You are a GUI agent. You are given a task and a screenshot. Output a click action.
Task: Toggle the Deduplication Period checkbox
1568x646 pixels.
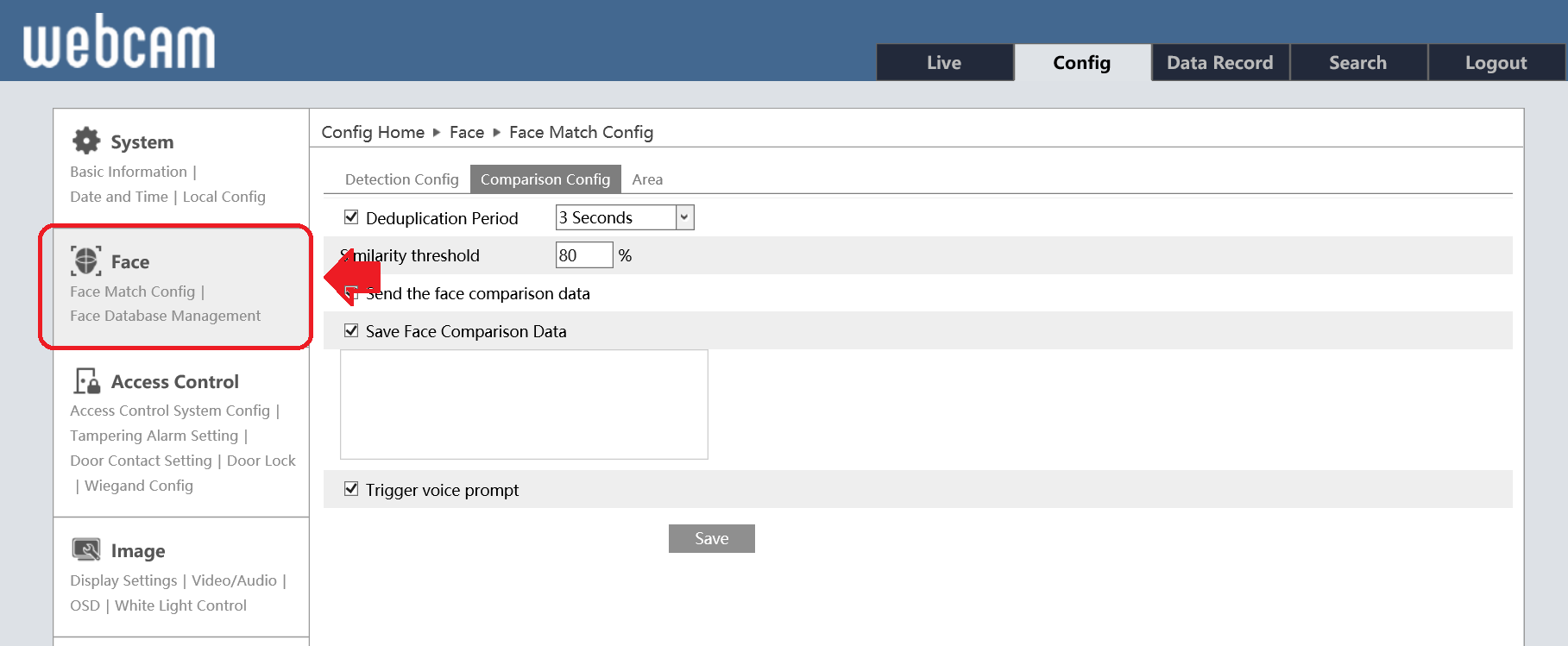[351, 217]
